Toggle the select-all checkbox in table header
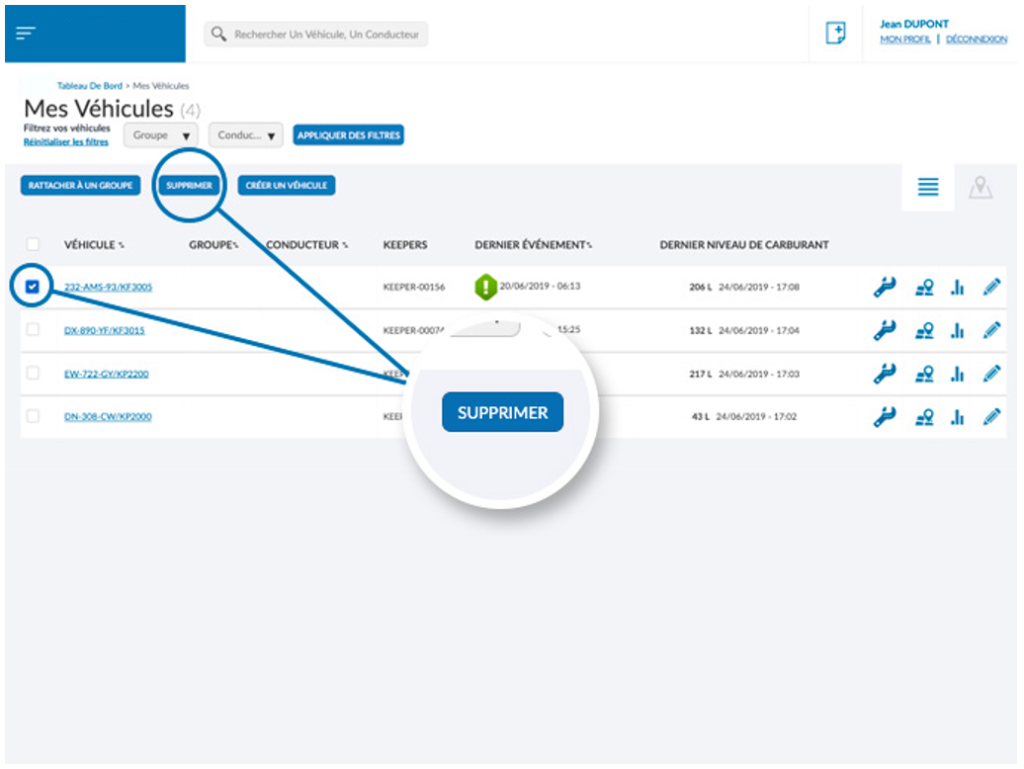This screenshot has height=769, width=1024. pyautogui.click(x=33, y=244)
